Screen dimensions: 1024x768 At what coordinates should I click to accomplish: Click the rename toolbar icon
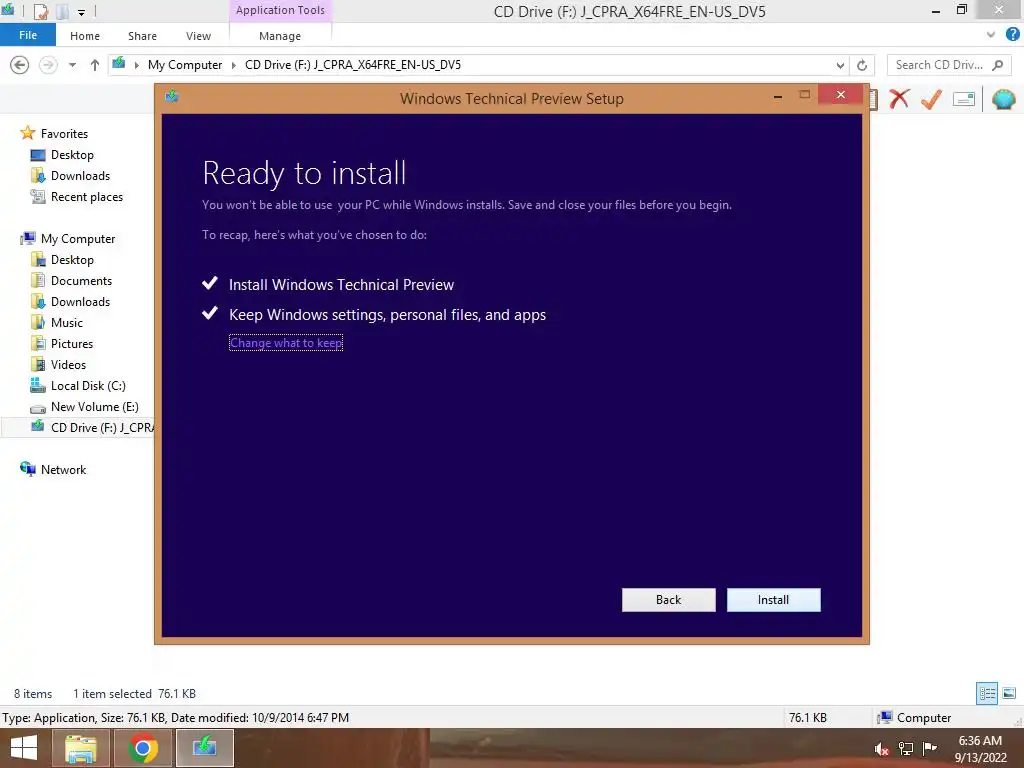pyautogui.click(x=964, y=99)
